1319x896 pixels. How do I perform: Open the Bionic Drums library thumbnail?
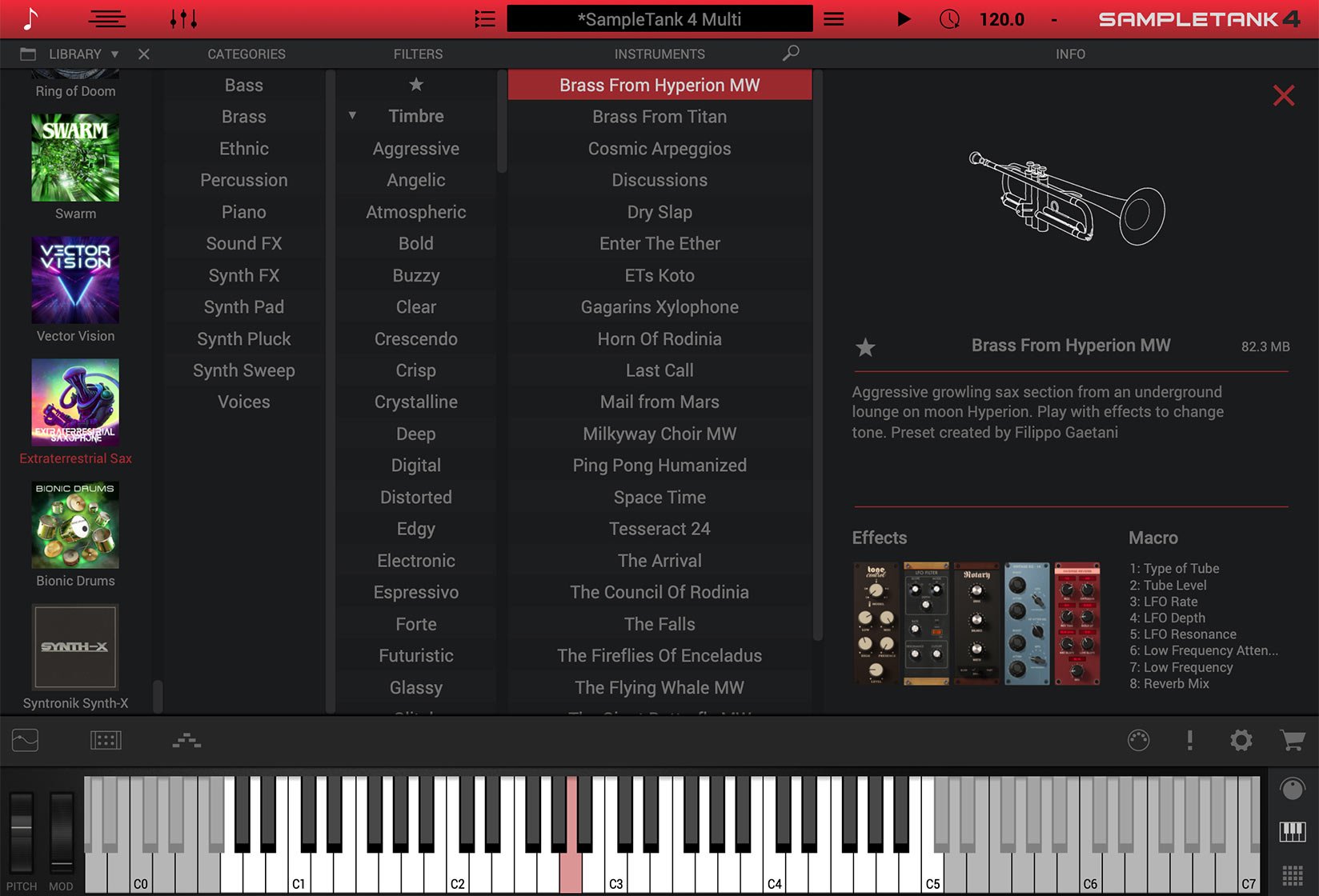[74, 525]
